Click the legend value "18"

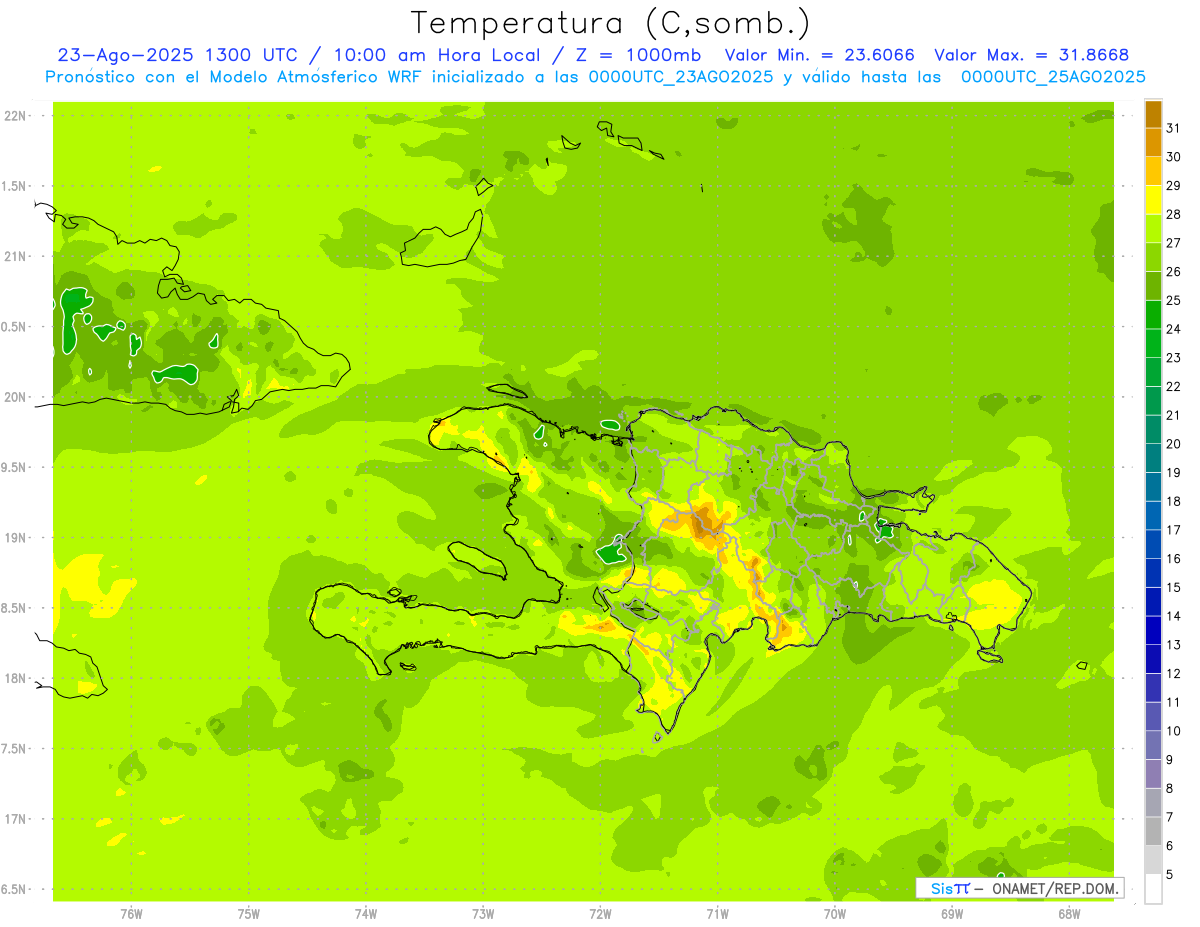[1174, 501]
